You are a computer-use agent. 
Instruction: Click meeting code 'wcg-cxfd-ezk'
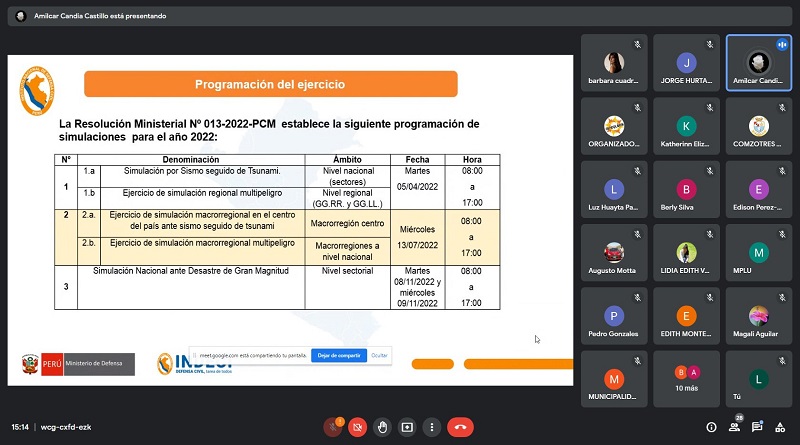tap(66, 427)
